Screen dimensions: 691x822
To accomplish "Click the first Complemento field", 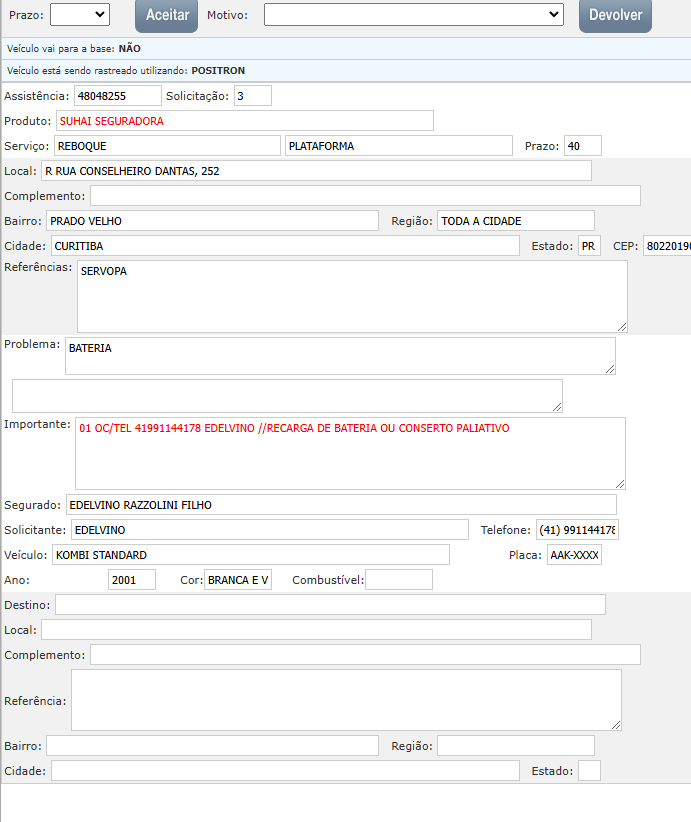I will tap(365, 196).
